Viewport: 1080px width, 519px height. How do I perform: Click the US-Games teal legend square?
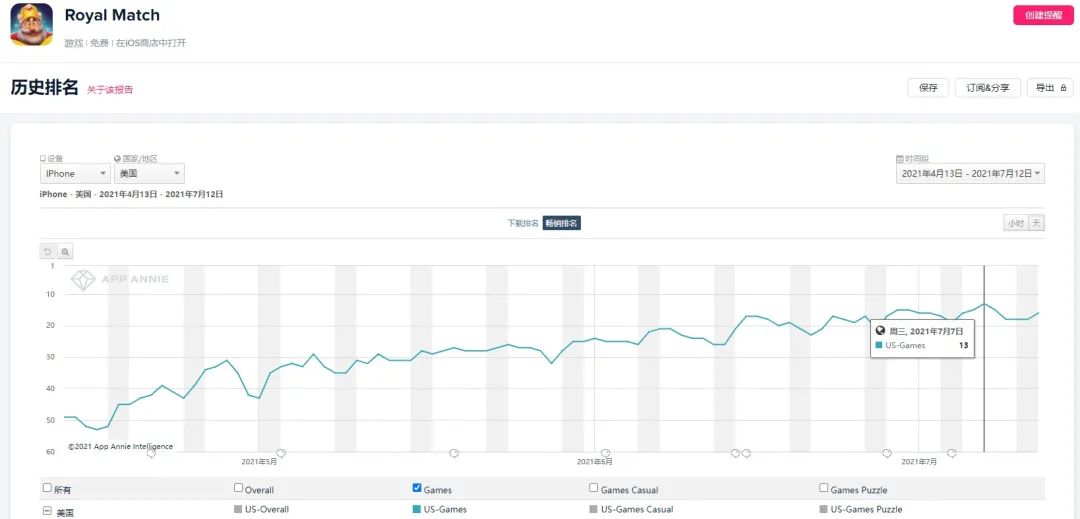coord(417,509)
